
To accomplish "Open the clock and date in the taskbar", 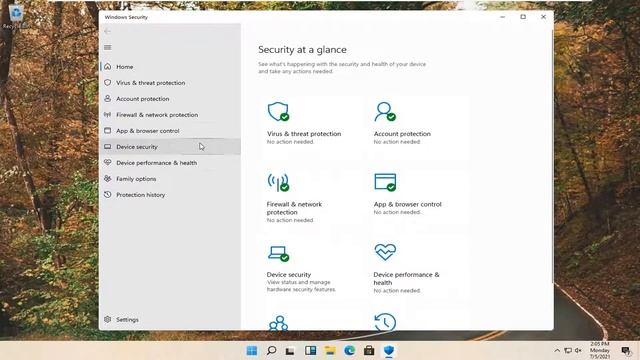I will coord(600,351).
